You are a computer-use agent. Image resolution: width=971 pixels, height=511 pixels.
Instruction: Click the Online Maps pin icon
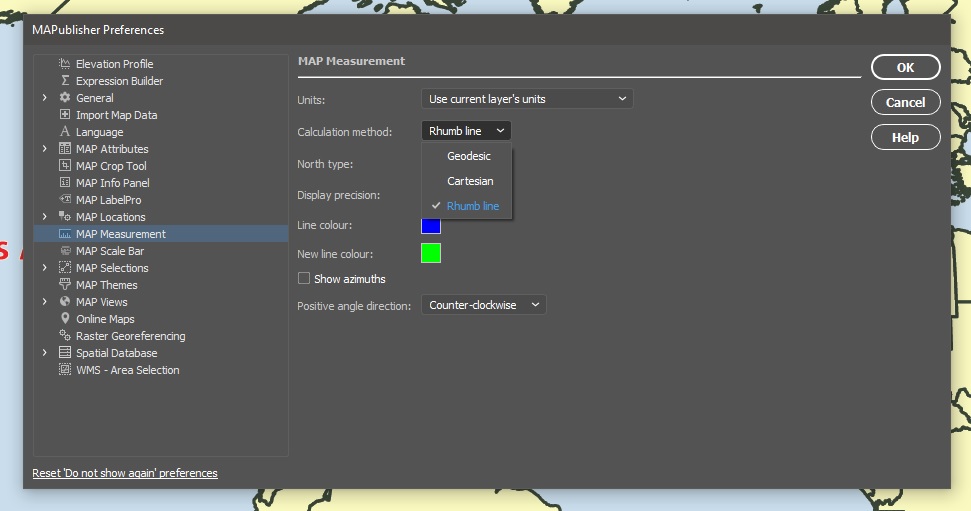pyautogui.click(x=64, y=318)
